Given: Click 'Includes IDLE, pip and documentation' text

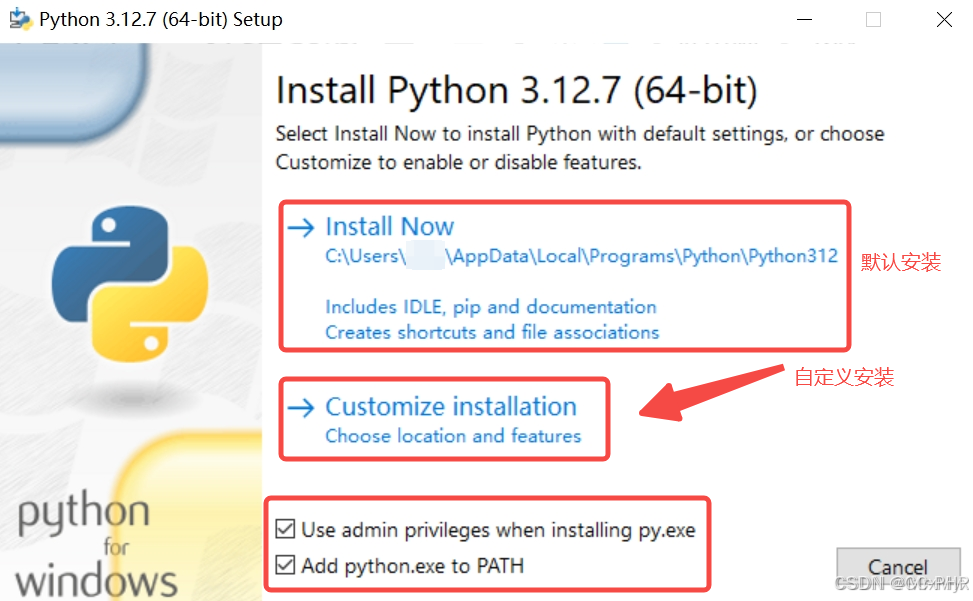Looking at the screenshot, I should (491, 307).
